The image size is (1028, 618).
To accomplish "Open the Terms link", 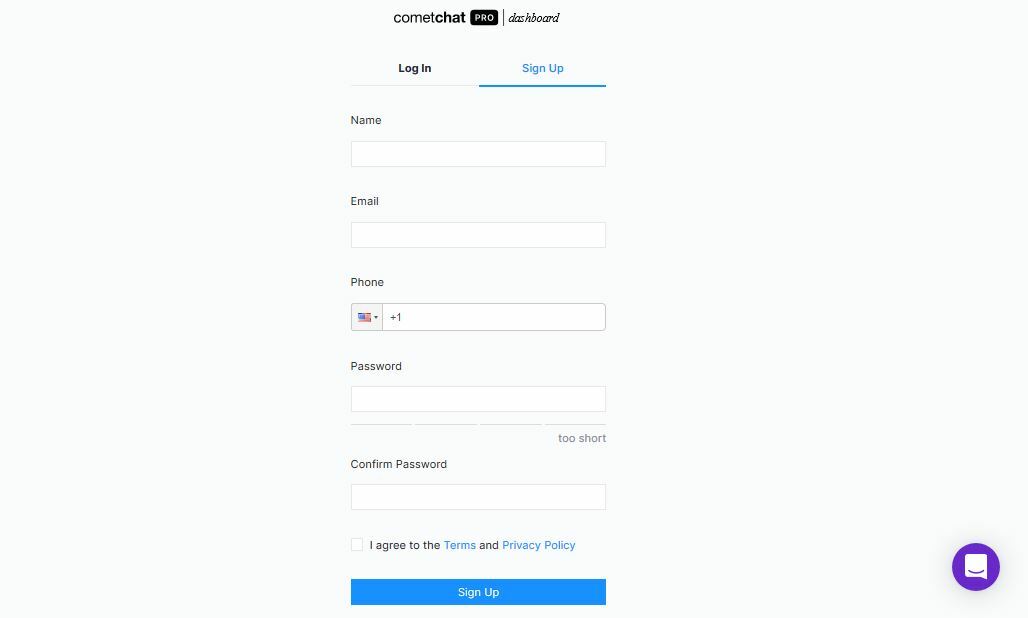I will (460, 545).
